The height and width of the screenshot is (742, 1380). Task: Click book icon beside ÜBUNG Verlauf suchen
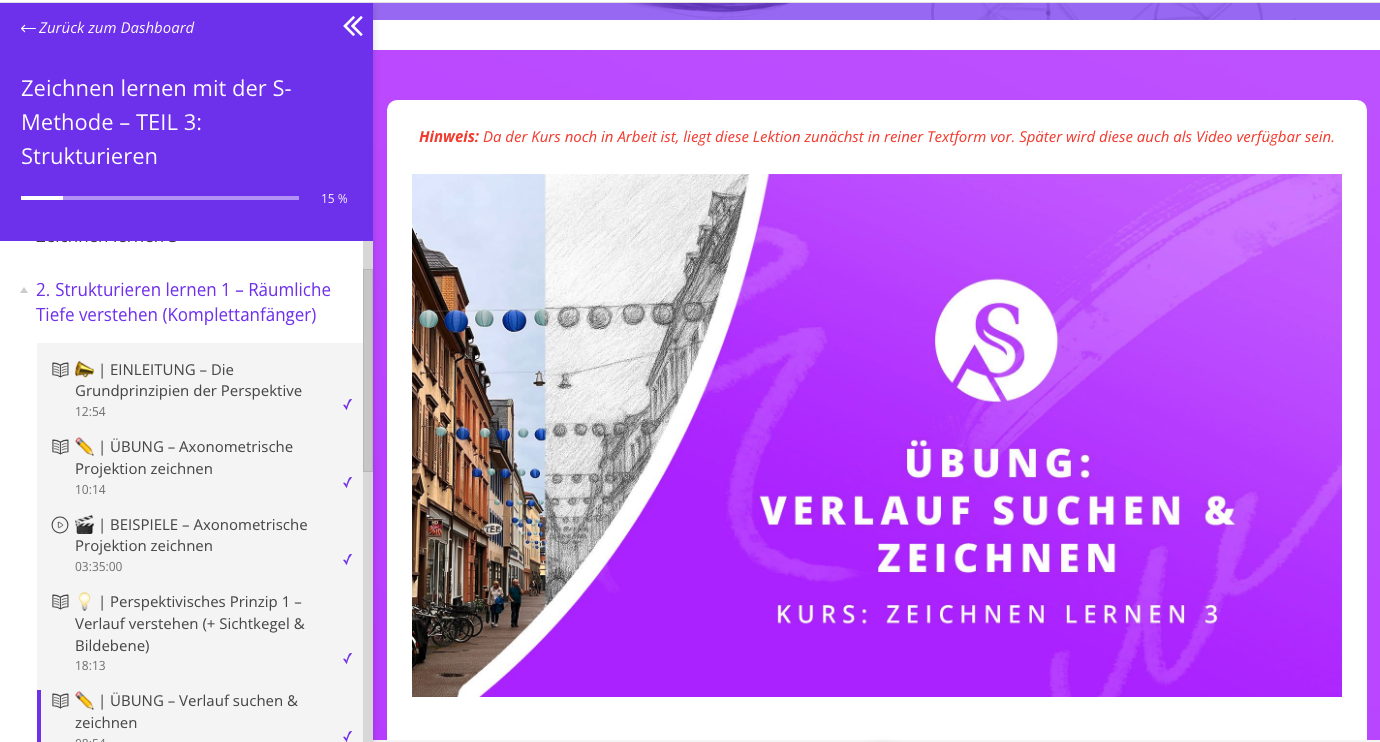(60, 701)
